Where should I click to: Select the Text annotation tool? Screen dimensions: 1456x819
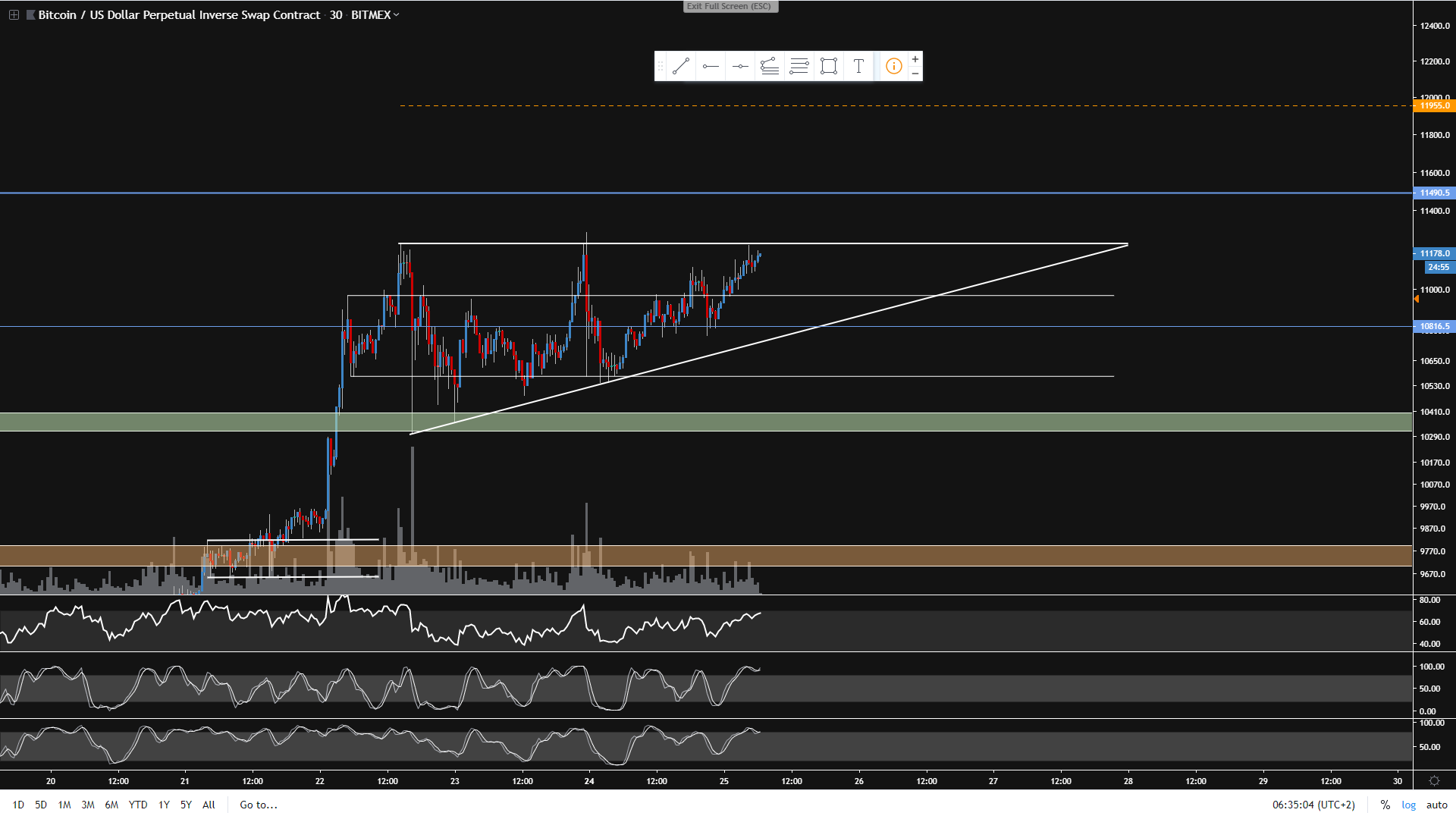(858, 67)
